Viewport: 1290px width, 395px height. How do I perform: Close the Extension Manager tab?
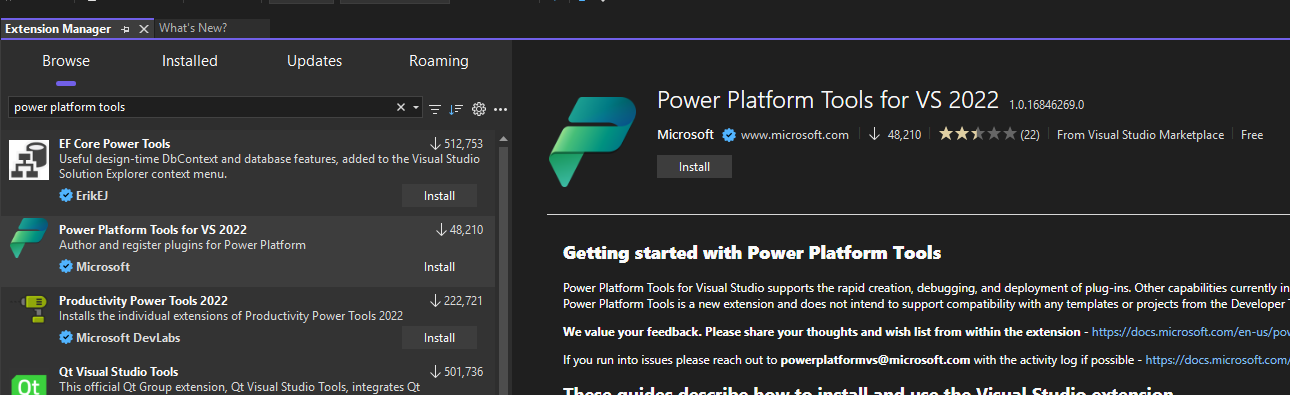tap(143, 29)
